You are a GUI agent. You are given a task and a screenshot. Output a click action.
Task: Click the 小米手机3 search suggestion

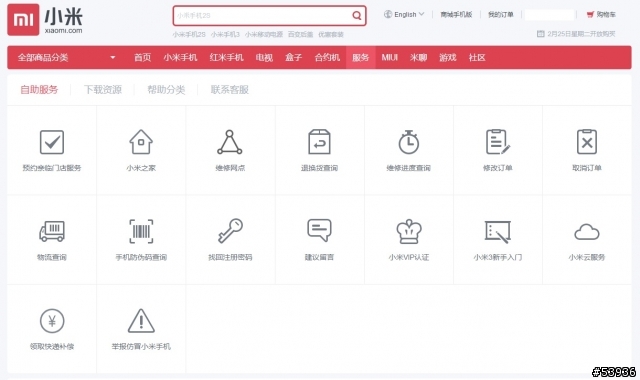coord(225,34)
